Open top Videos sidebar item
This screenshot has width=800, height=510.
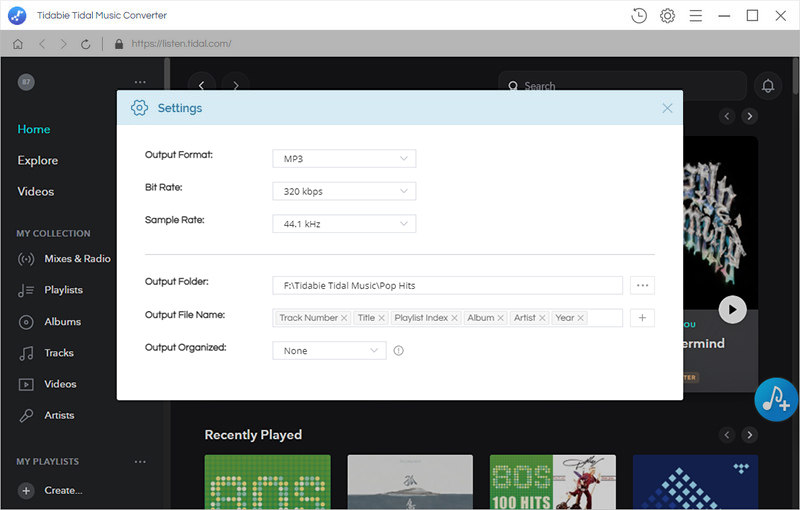point(35,191)
